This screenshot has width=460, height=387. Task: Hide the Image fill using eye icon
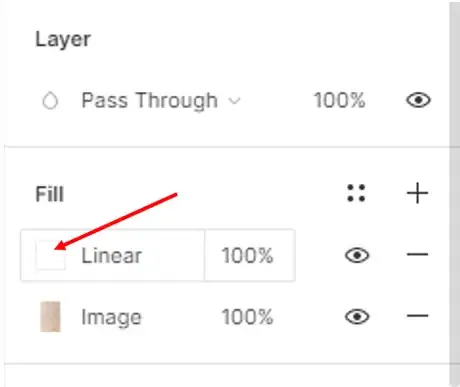pos(357,316)
